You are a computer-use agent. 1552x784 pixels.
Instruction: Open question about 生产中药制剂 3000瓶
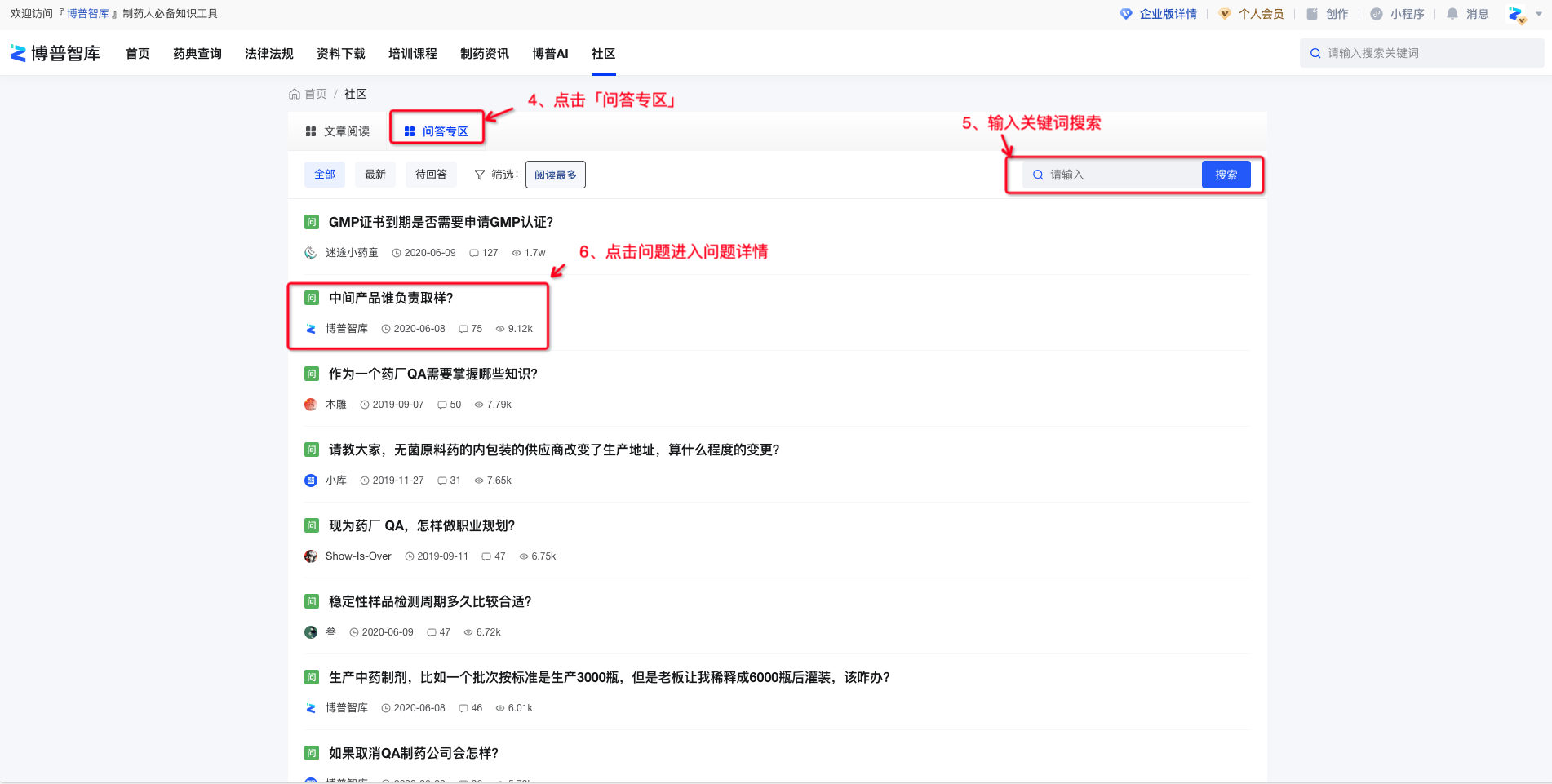pyautogui.click(x=610, y=677)
